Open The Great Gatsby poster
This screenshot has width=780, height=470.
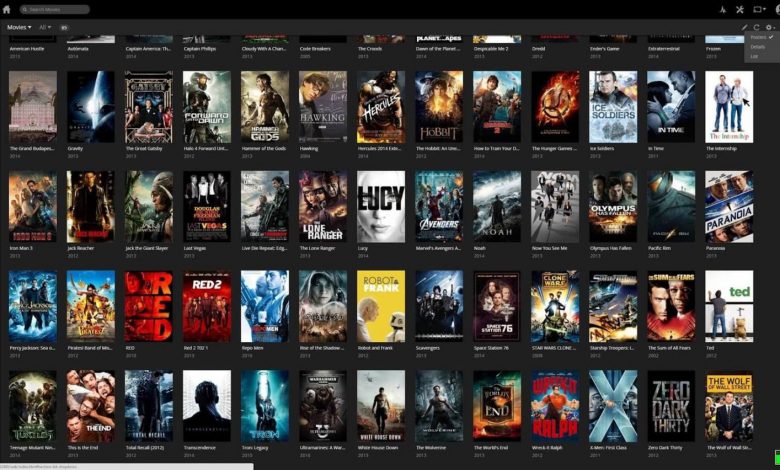[x=149, y=106]
